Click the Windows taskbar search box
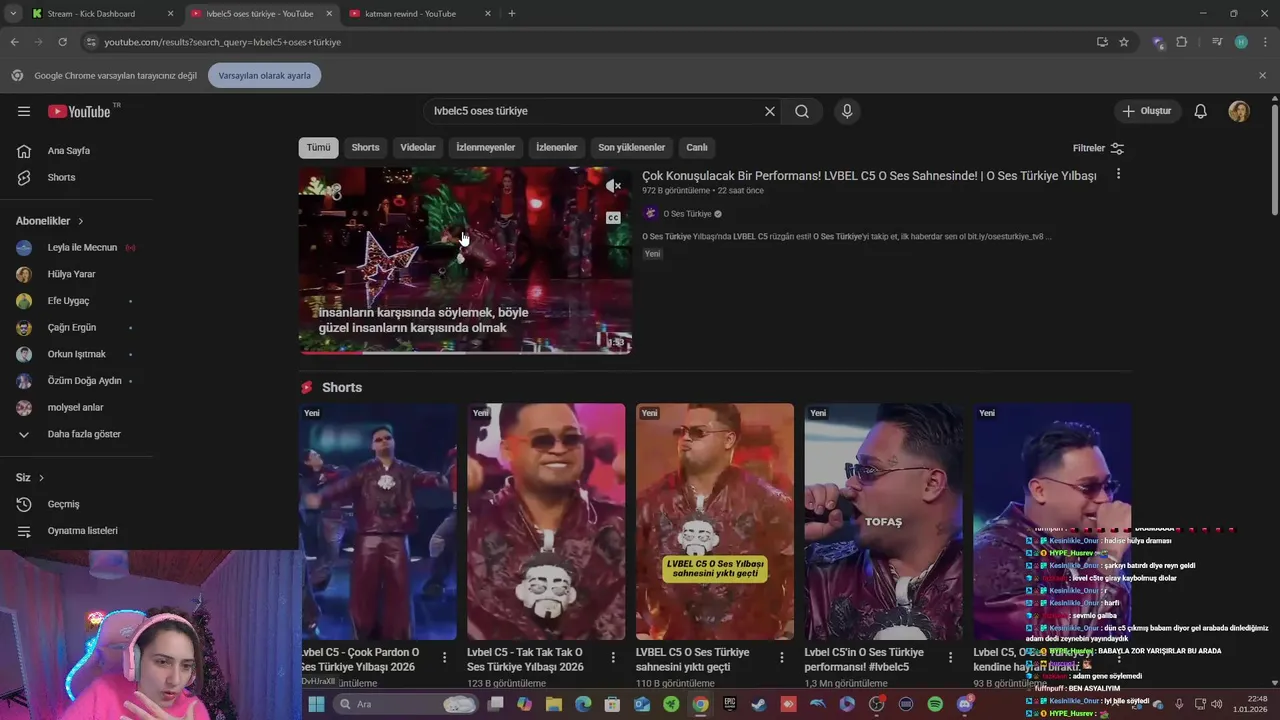Viewport: 1280px width, 720px height. pos(405,704)
